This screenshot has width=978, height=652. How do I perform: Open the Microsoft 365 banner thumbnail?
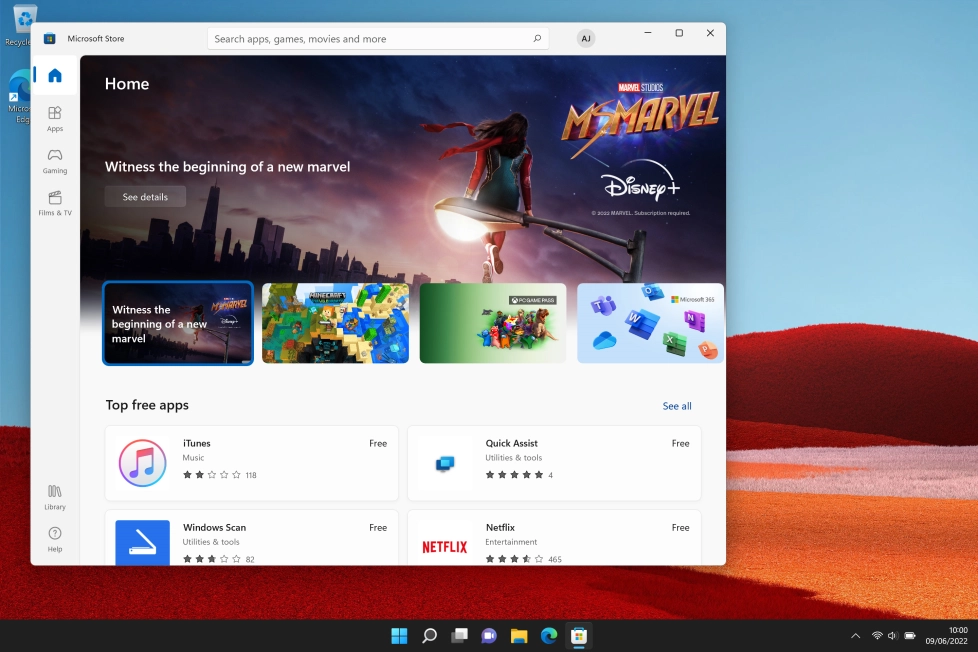650,323
